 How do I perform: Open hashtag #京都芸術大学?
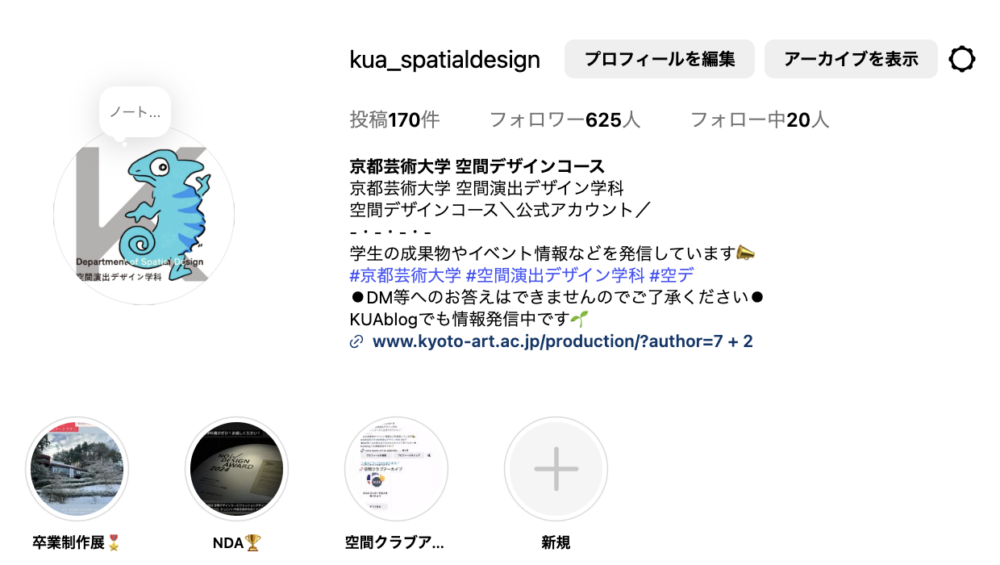coord(405,275)
